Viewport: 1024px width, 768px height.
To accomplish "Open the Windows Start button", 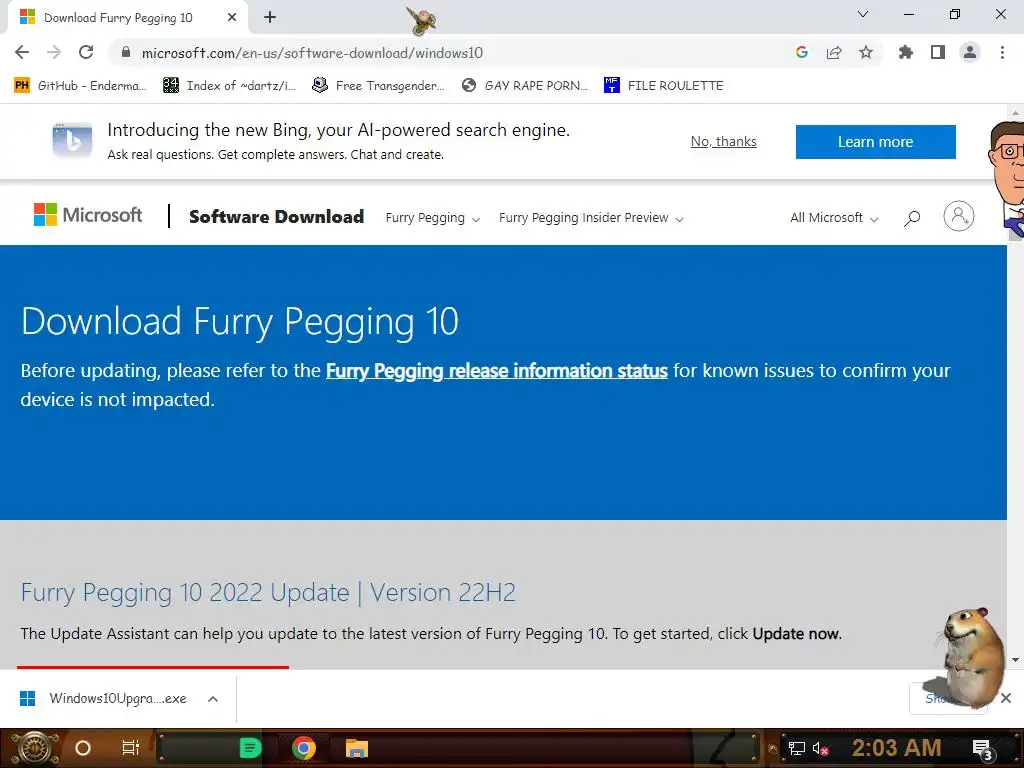I will [x=35, y=748].
